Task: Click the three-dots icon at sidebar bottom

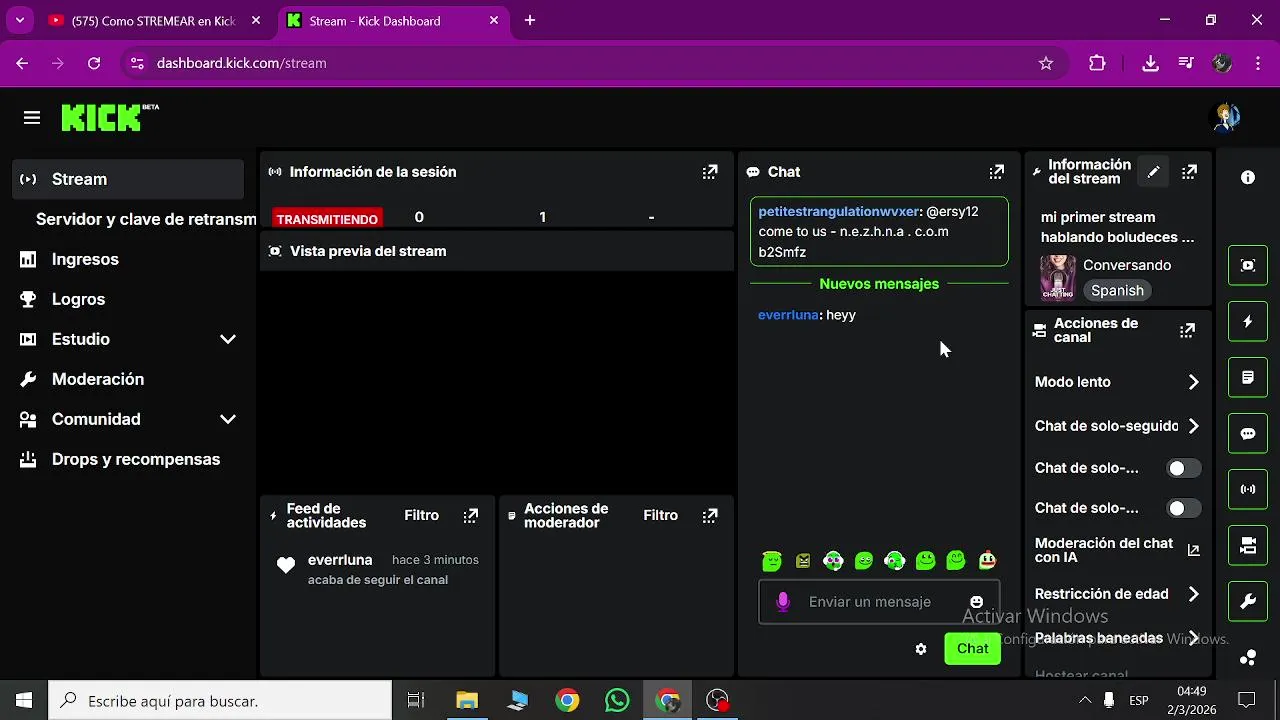Action: [x=1248, y=657]
